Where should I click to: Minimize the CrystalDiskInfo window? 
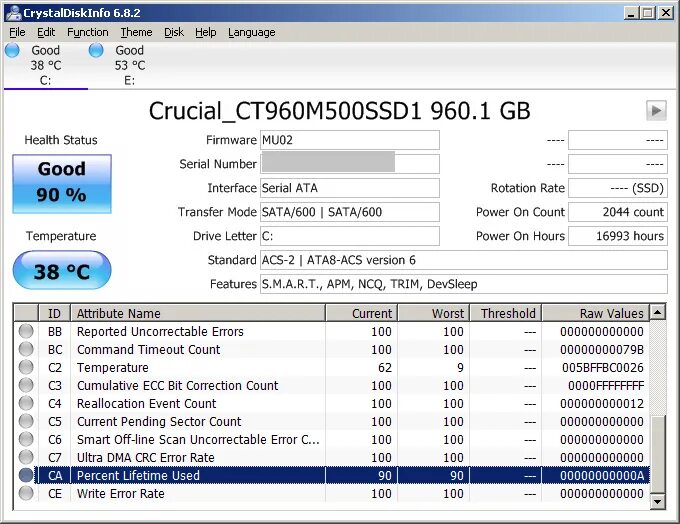631,13
